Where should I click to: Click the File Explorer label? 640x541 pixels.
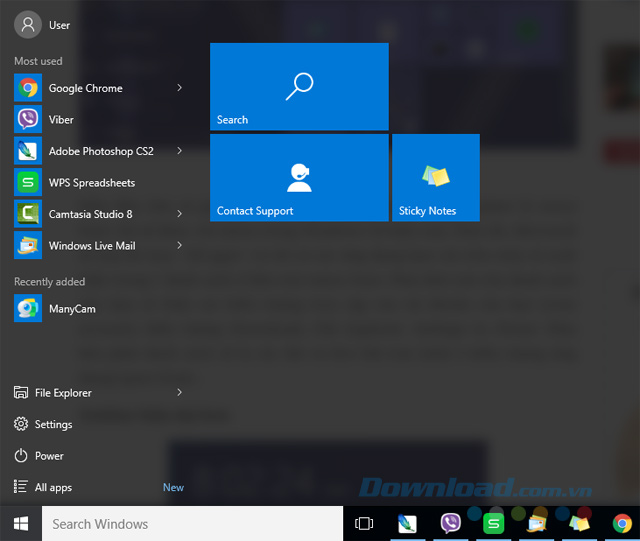tap(63, 393)
